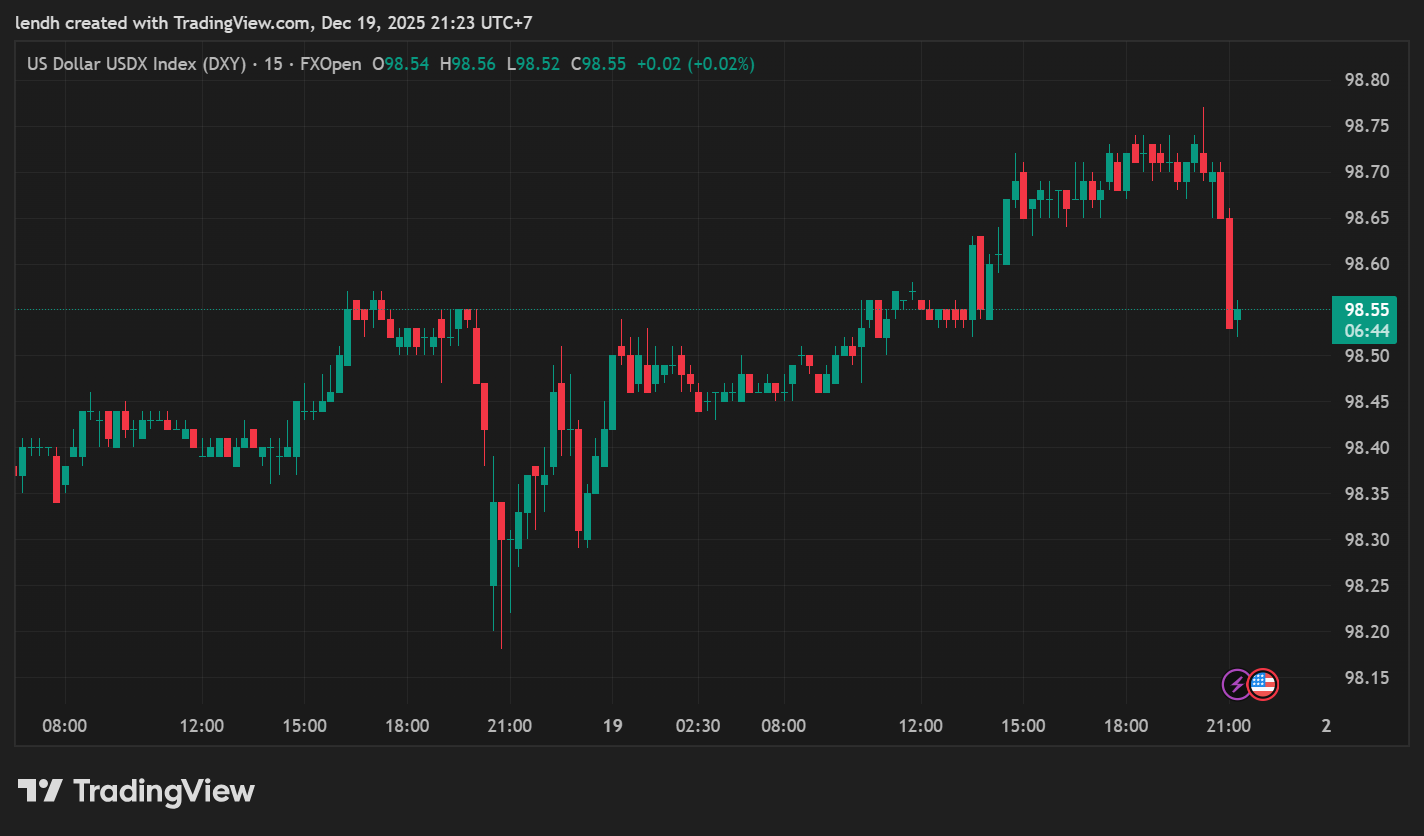Click the close value C98.55
This screenshot has width=1424, height=836.
click(598, 64)
